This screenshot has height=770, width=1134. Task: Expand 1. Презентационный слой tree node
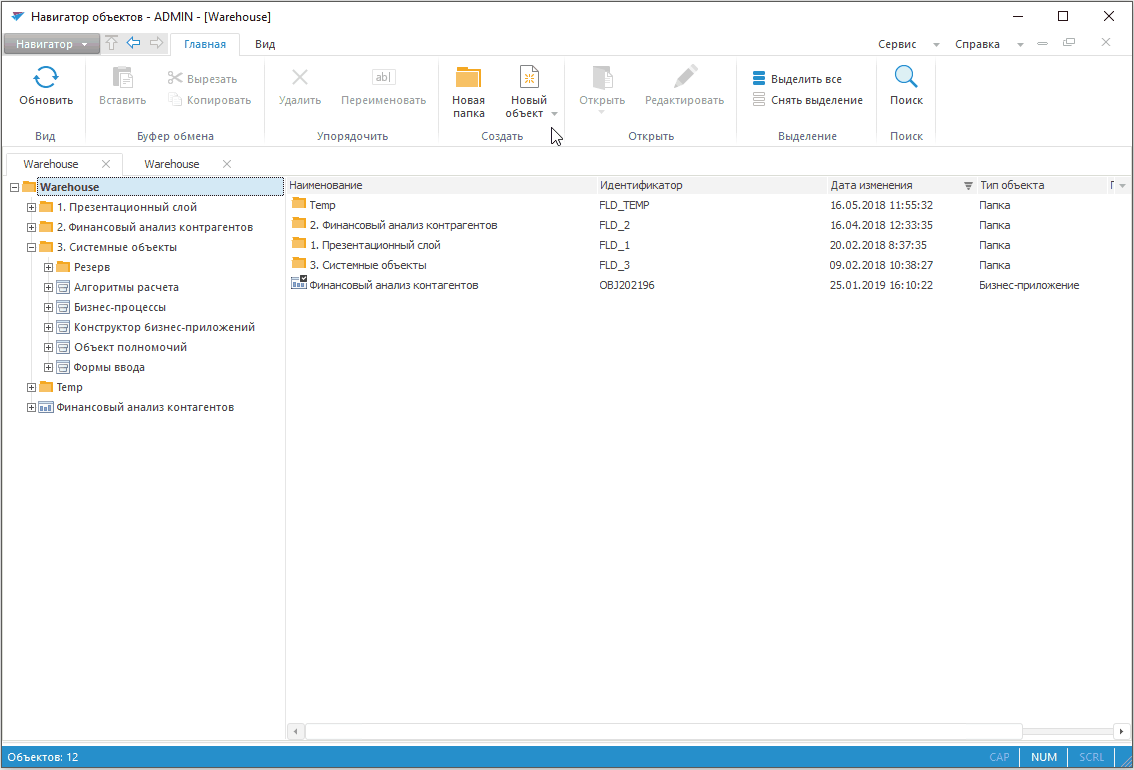tap(31, 208)
